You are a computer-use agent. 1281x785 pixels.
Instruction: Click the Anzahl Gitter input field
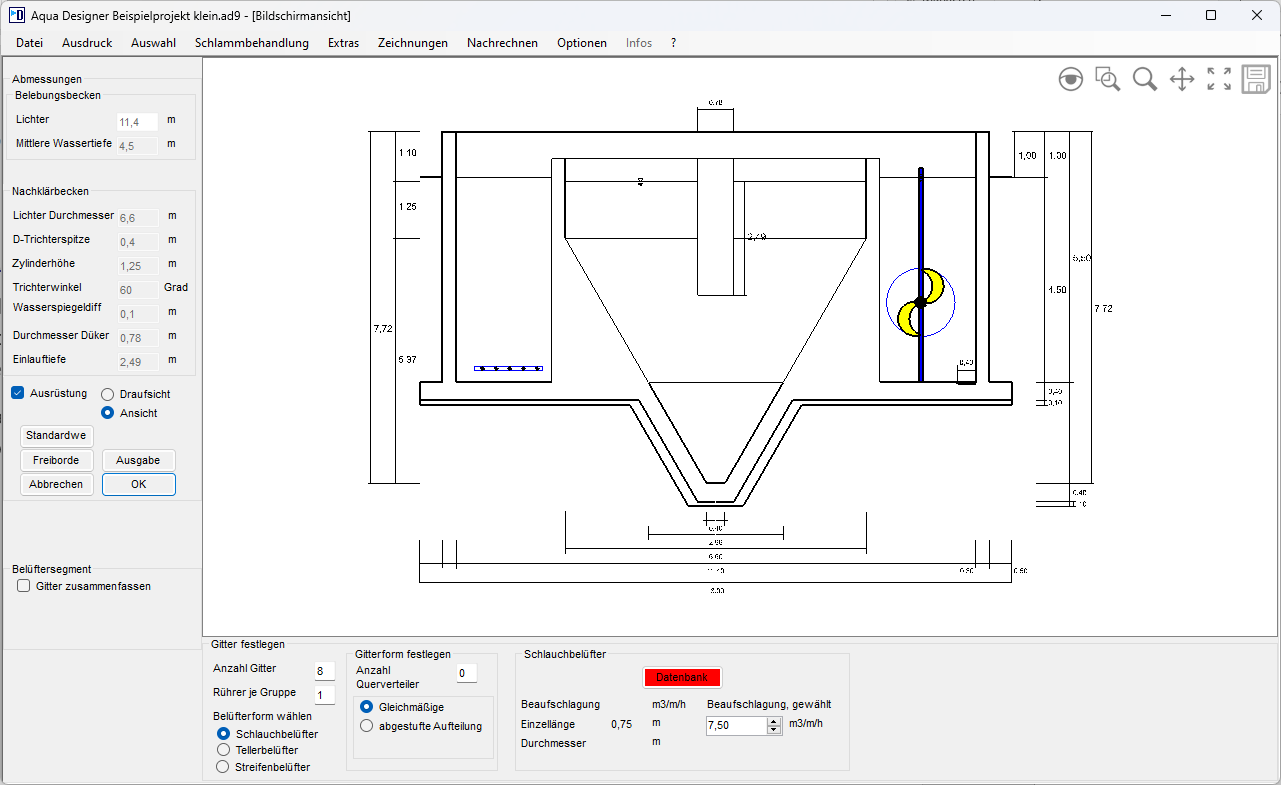(x=324, y=670)
